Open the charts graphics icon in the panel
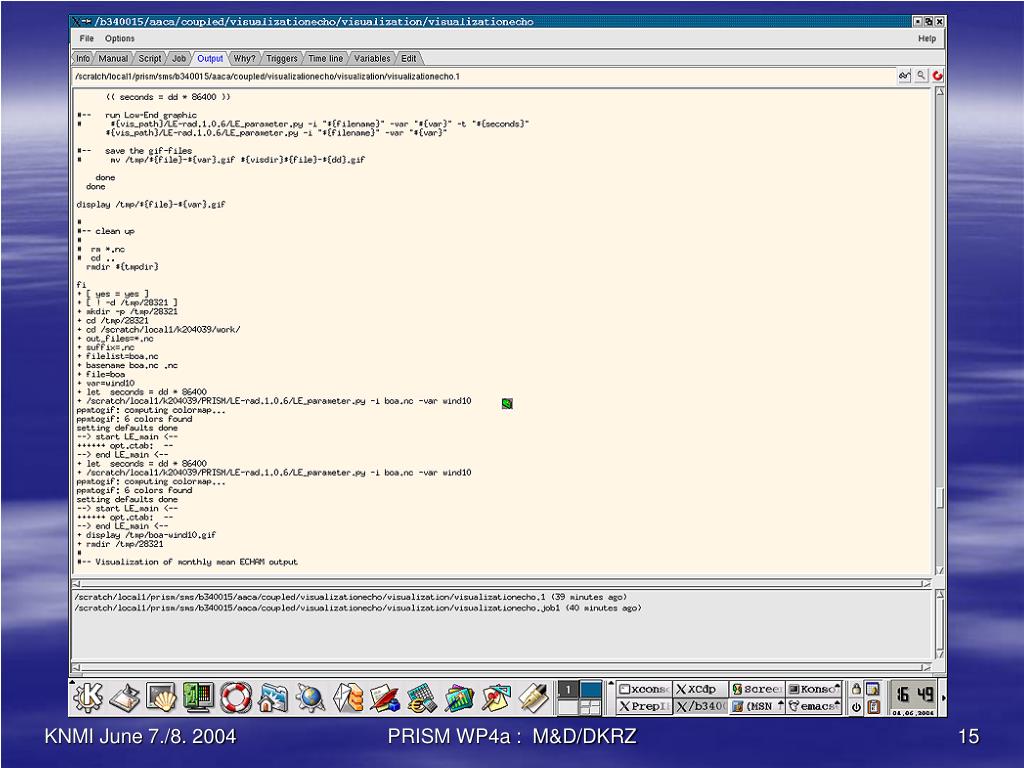Screen dimensions: 1024x768 (x=460, y=697)
